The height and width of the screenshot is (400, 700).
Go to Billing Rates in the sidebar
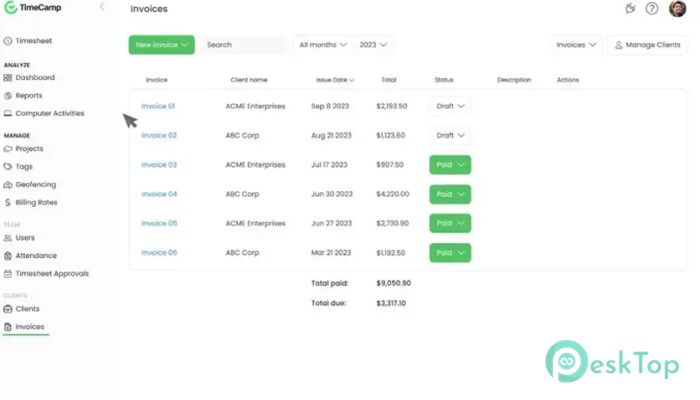[x=37, y=203]
